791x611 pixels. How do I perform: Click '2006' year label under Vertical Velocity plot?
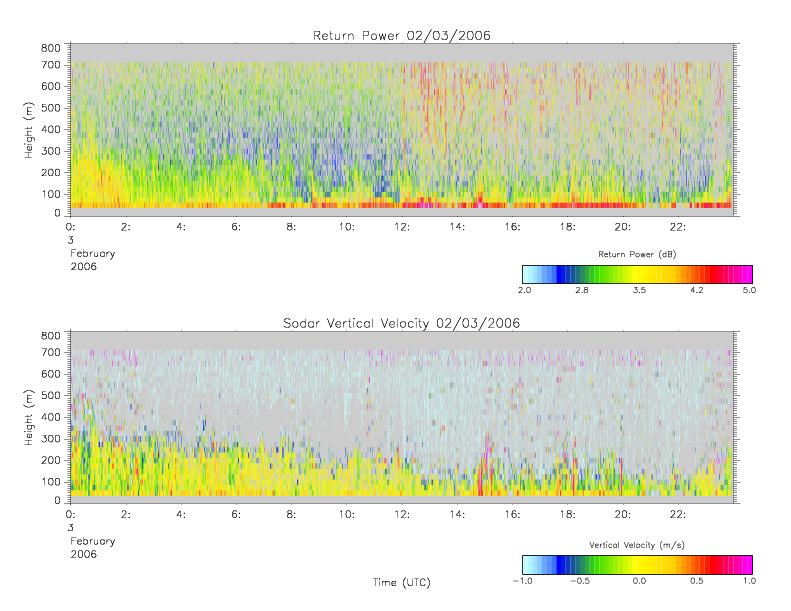click(83, 554)
